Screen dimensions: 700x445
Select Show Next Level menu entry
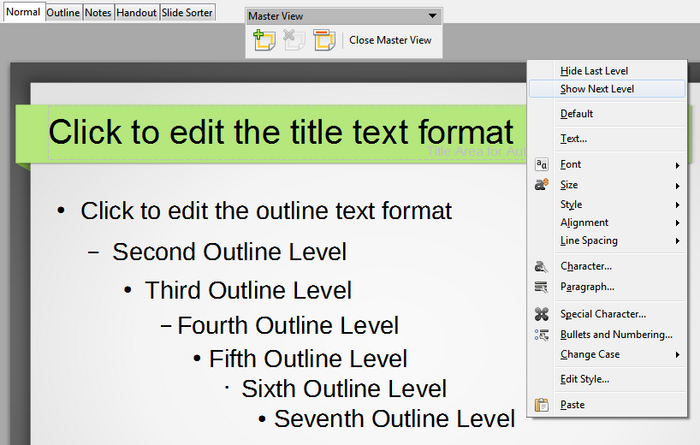point(597,89)
